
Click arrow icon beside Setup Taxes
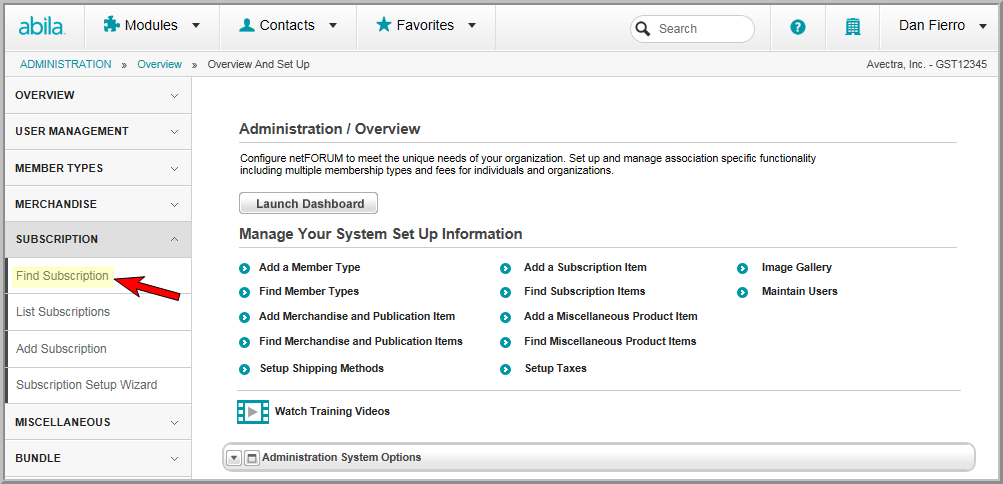pyautogui.click(x=505, y=370)
